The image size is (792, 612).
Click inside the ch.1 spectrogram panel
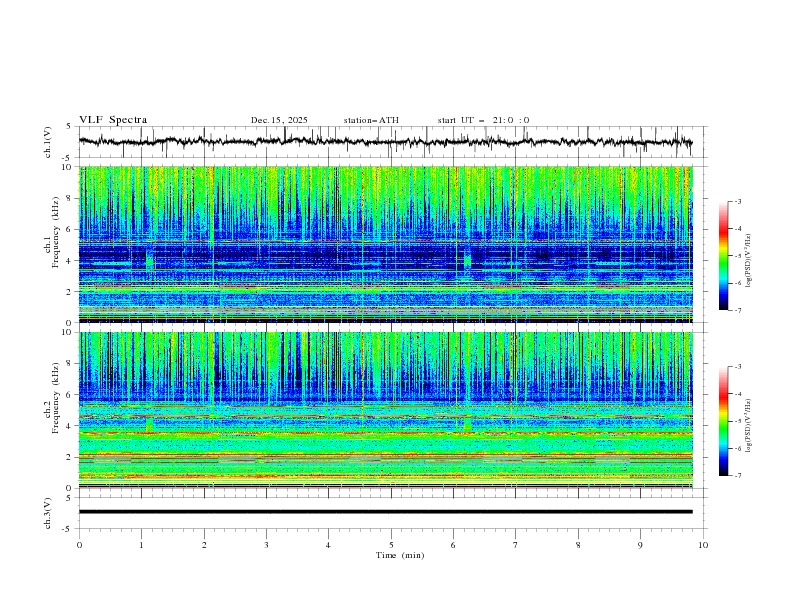(x=385, y=244)
